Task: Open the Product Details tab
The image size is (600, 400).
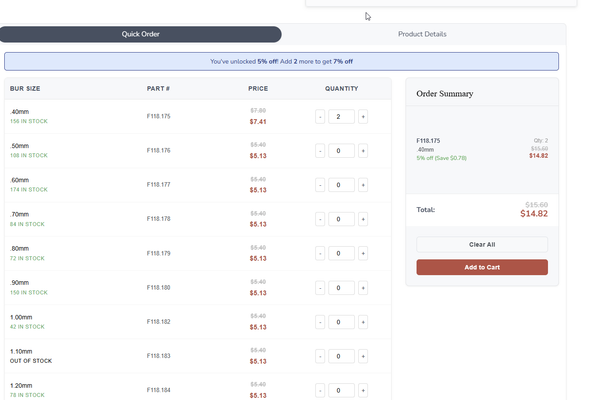Action: tap(422, 34)
